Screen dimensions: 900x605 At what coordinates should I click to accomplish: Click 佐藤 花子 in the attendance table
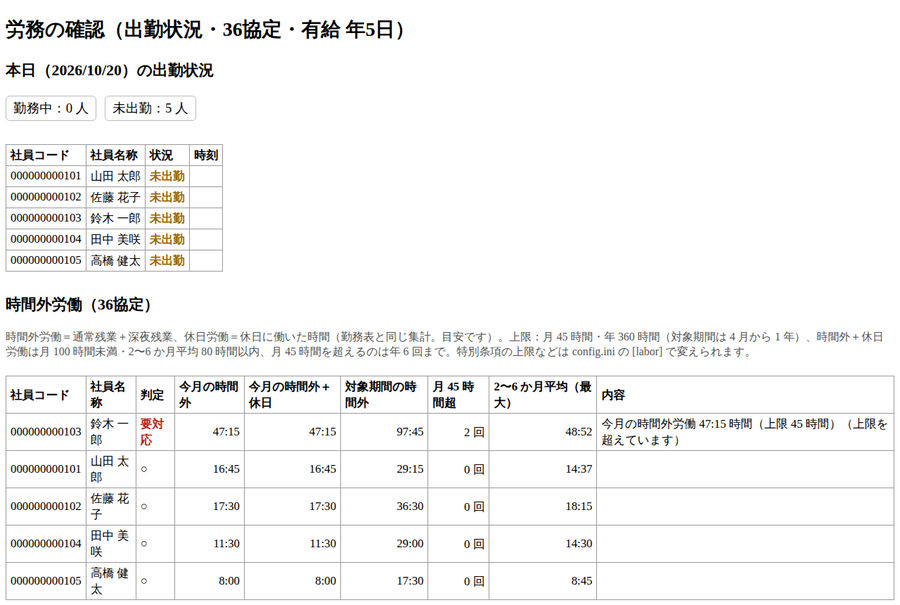coord(115,197)
